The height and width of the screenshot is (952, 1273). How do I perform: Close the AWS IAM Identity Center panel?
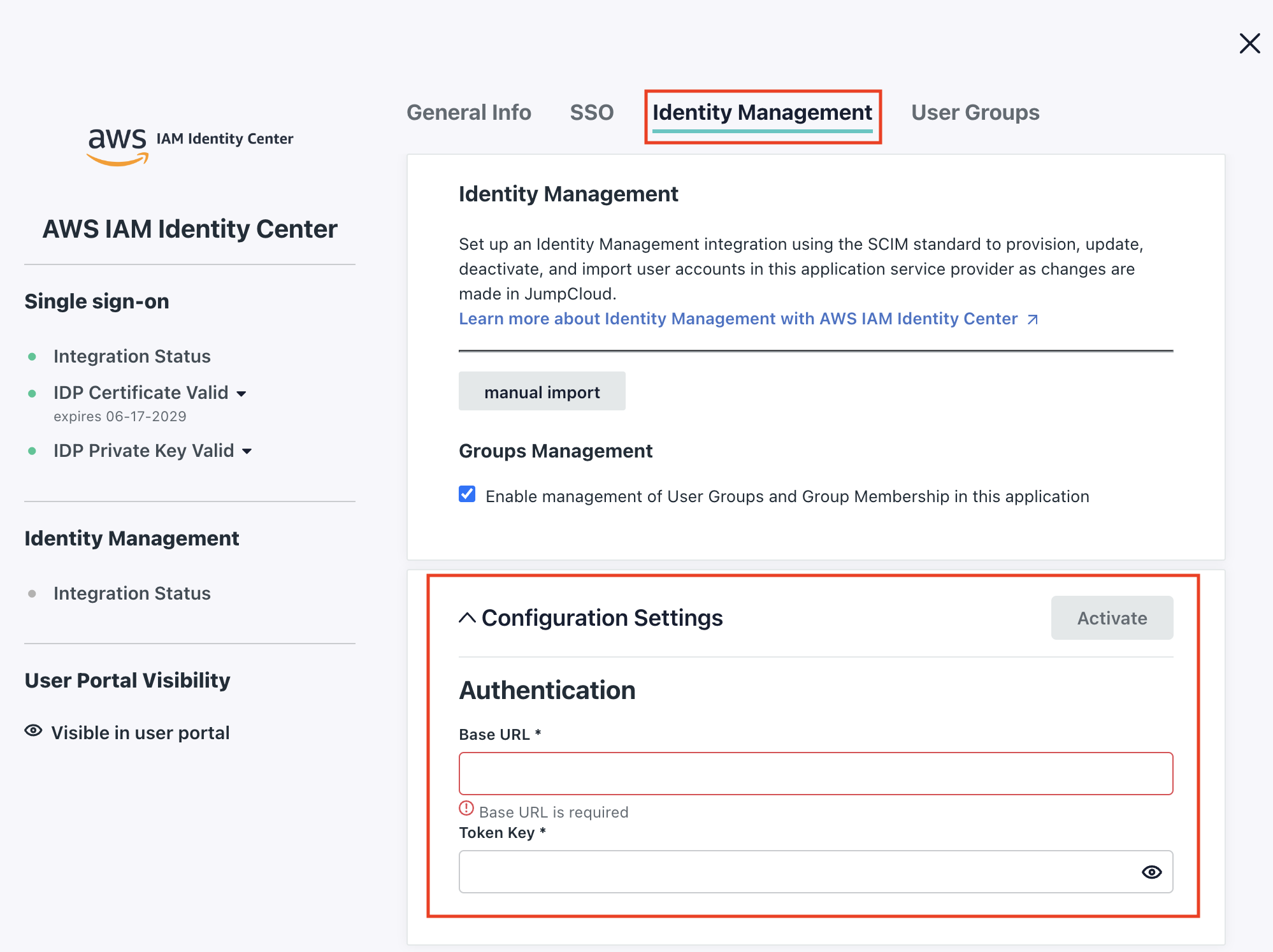(1249, 43)
